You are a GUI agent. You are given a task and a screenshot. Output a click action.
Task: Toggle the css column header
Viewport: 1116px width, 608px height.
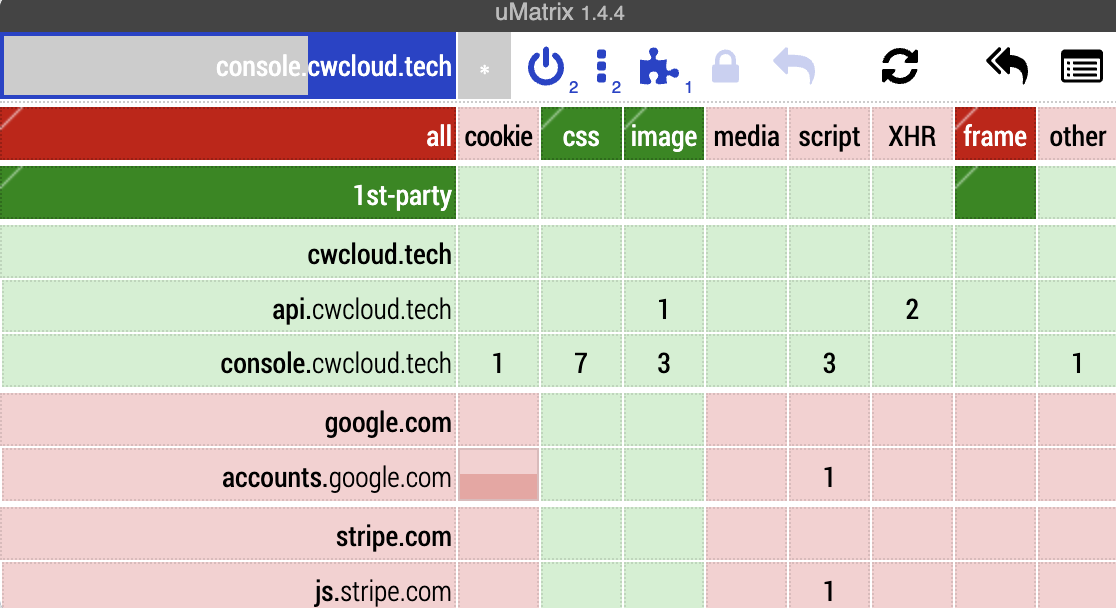point(581,134)
